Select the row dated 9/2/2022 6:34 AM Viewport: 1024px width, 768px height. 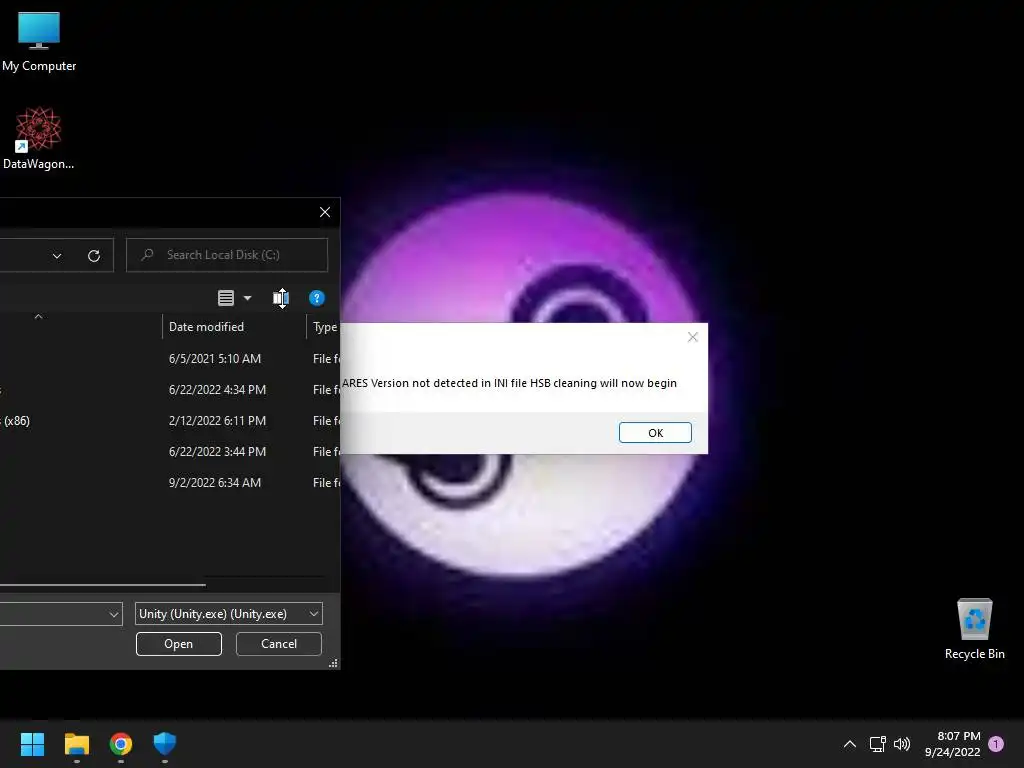pyautogui.click(x=170, y=483)
